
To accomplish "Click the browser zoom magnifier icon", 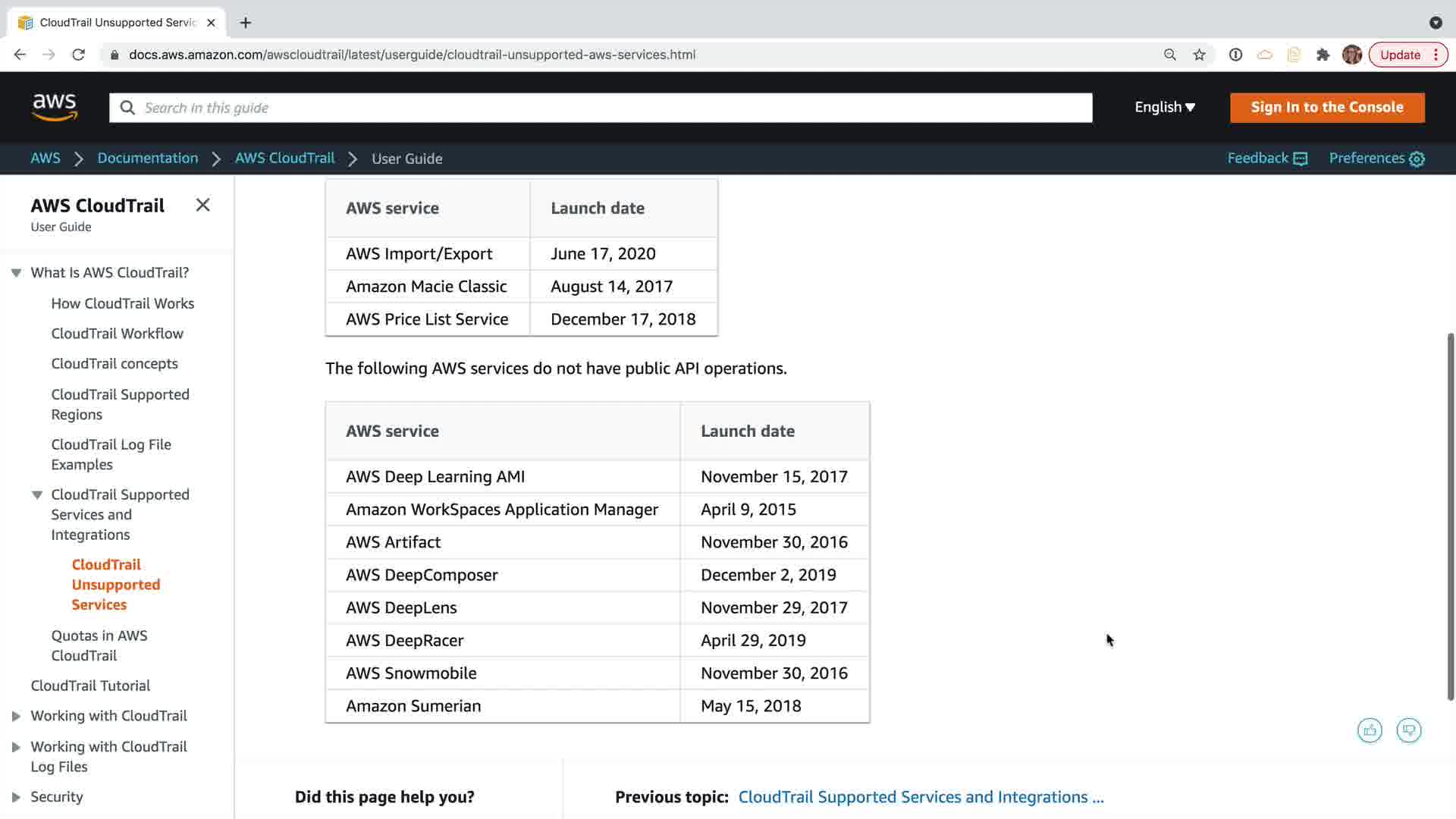I will coord(1170,55).
